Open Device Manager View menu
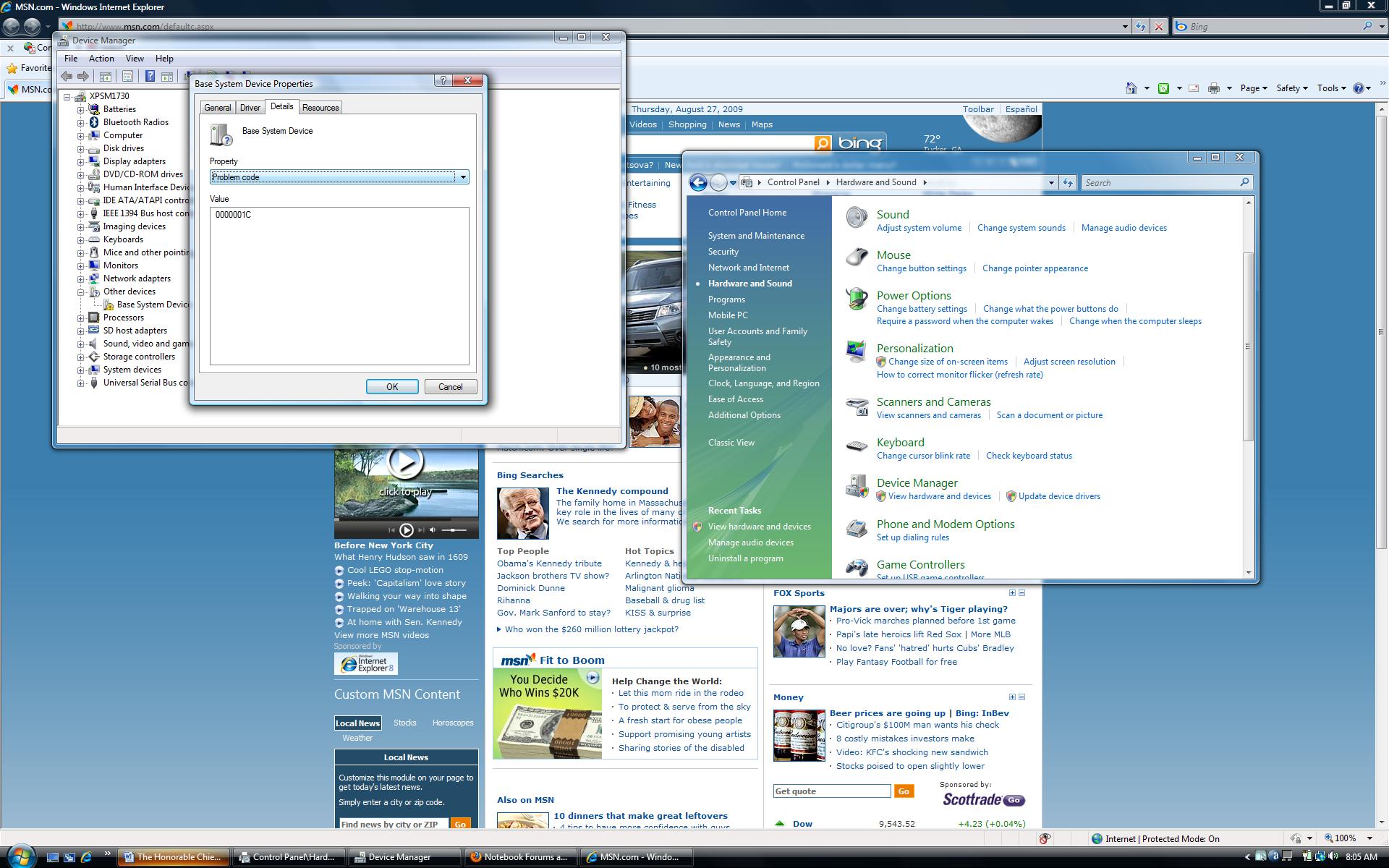The image size is (1389, 868). (x=135, y=59)
